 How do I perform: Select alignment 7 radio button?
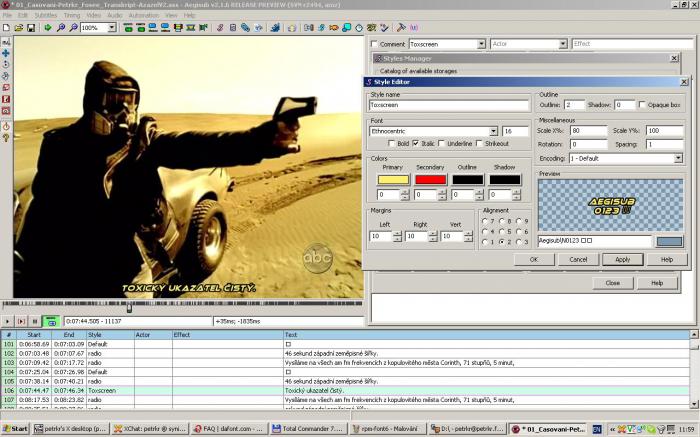[x=485, y=221]
